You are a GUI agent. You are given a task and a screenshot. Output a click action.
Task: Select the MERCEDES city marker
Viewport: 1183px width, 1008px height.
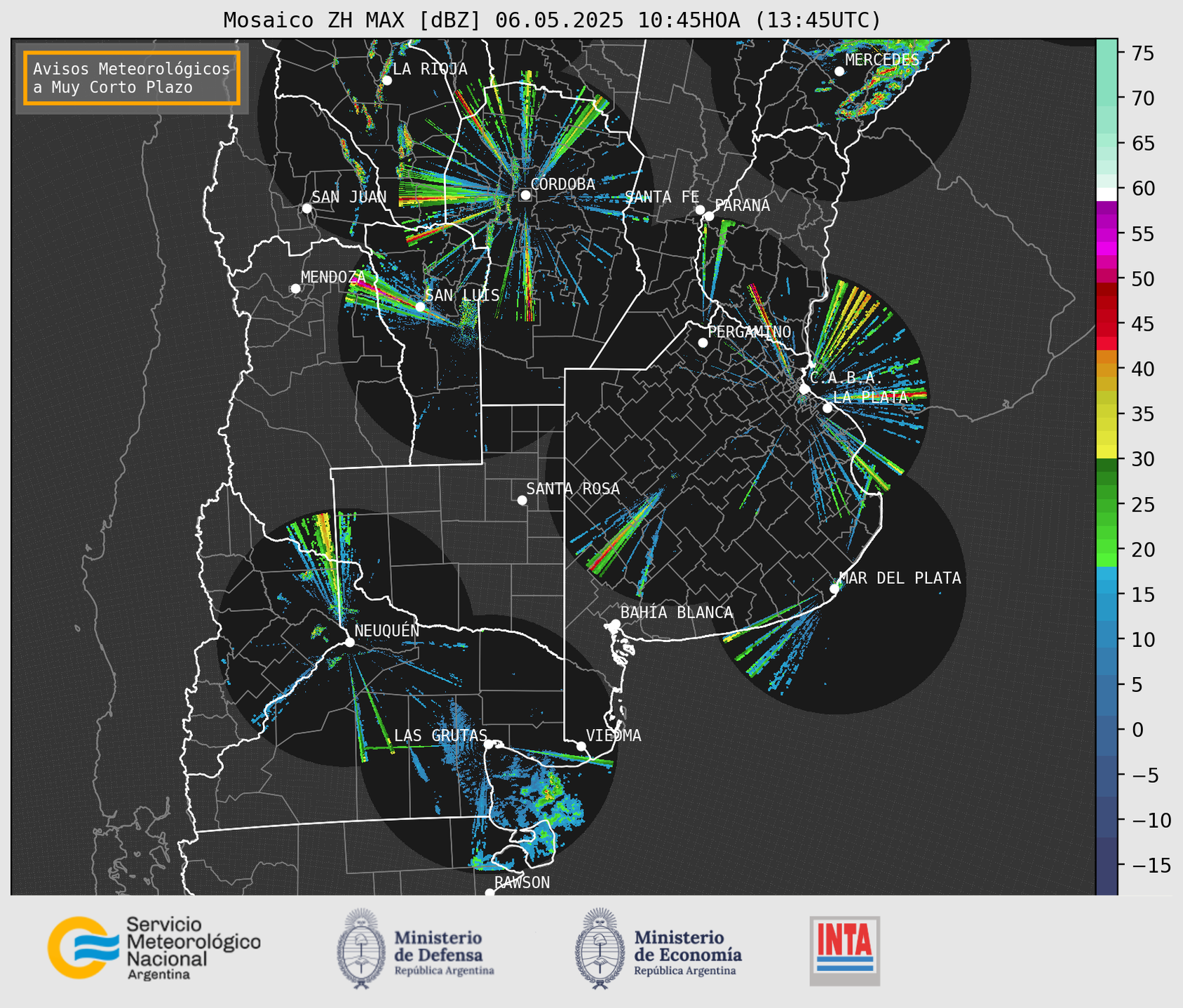[839, 71]
